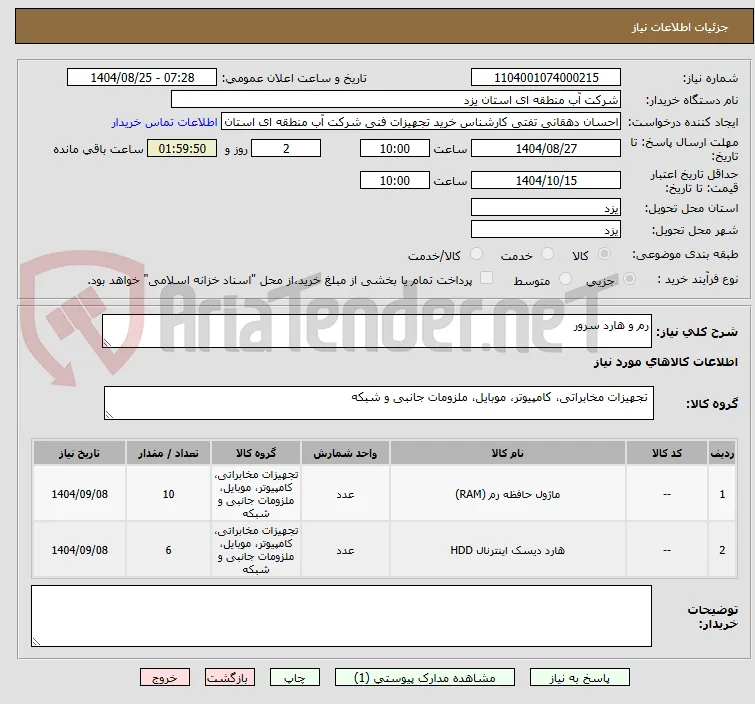Click the request creator name field
Screen dimensions: 755x704
click(421, 122)
